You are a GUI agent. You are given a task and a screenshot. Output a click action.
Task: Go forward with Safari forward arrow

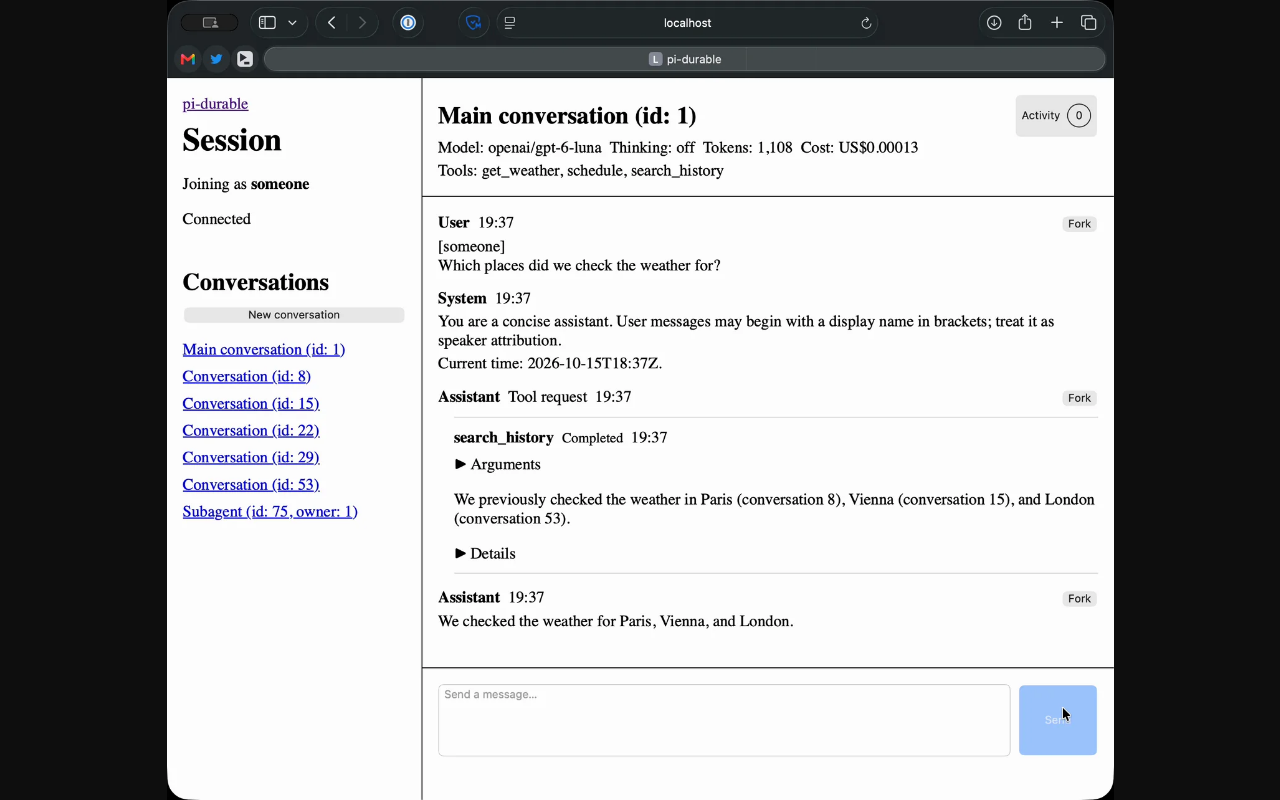click(362, 23)
